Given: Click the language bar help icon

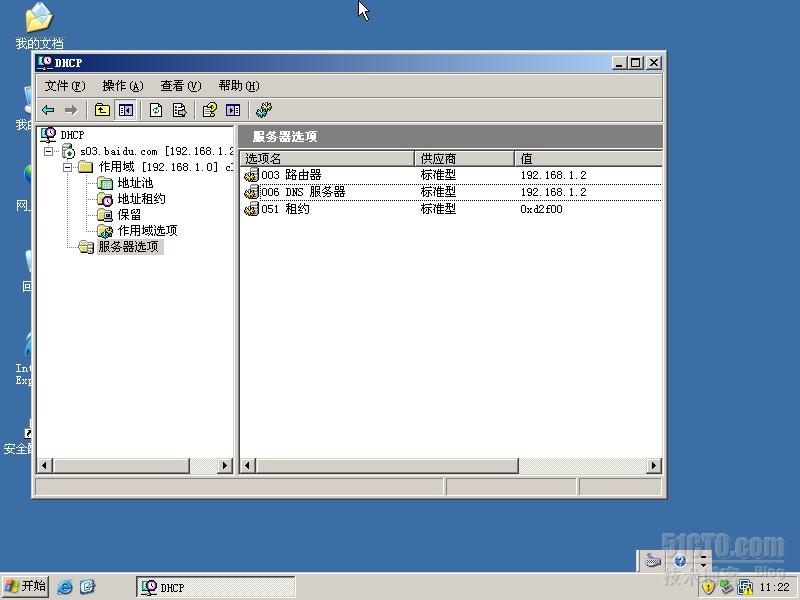Looking at the screenshot, I should coord(680,561).
